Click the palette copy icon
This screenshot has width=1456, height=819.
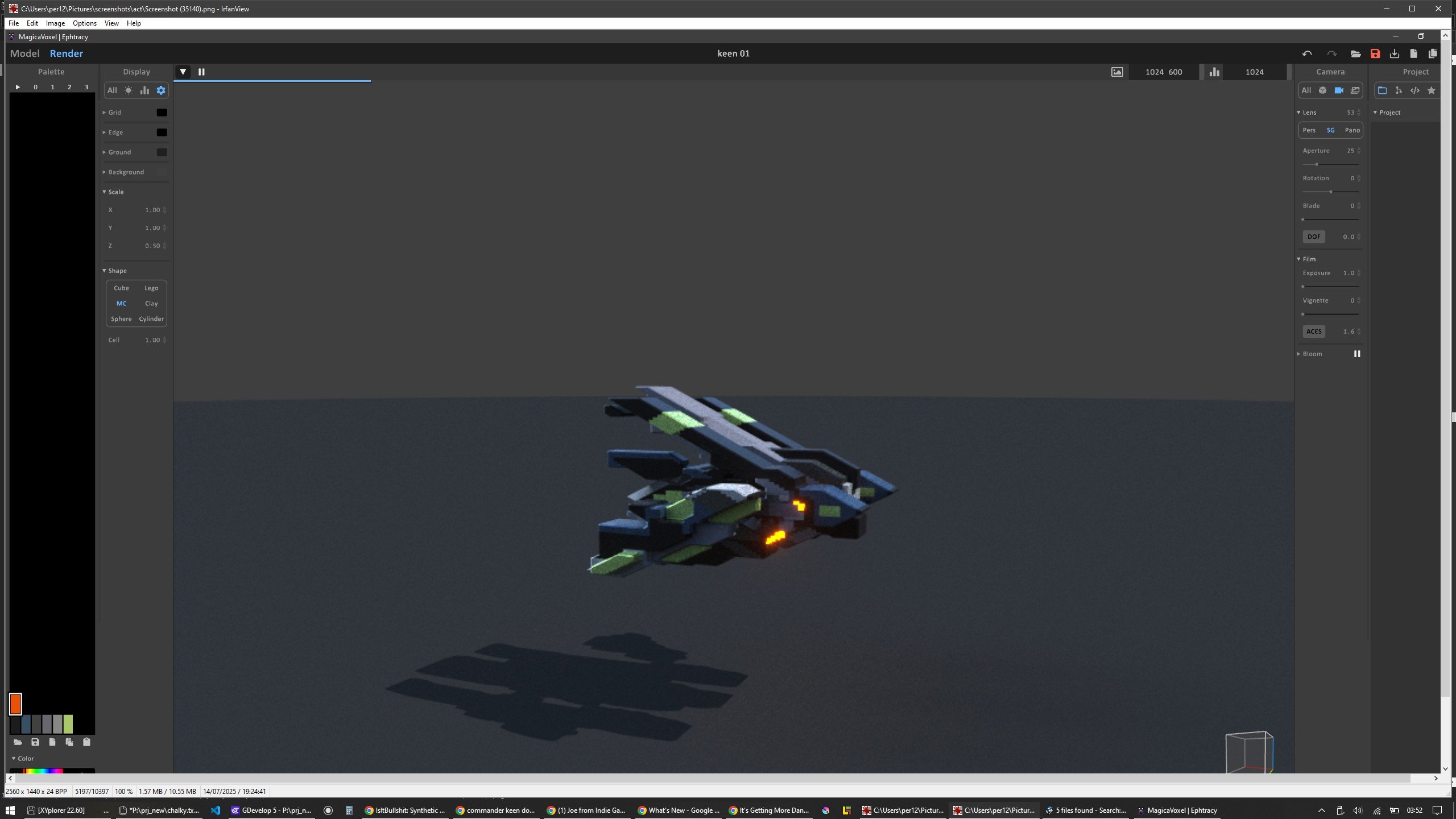tap(69, 742)
